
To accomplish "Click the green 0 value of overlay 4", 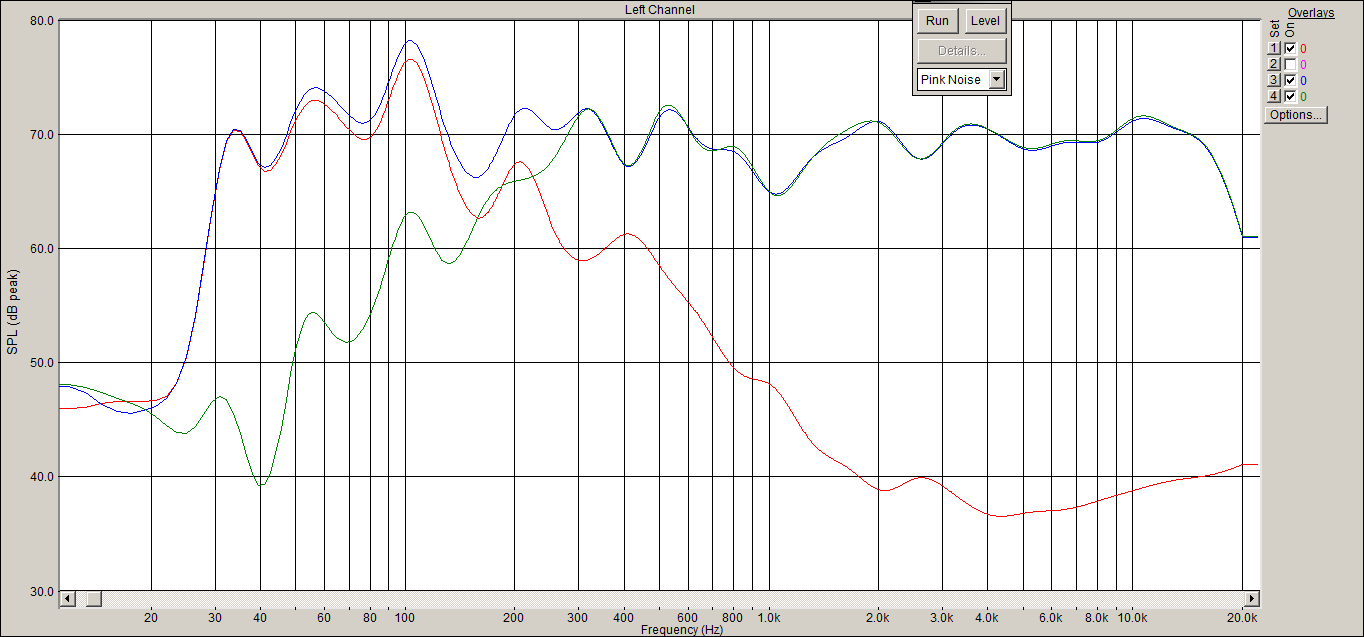I will [1303, 96].
